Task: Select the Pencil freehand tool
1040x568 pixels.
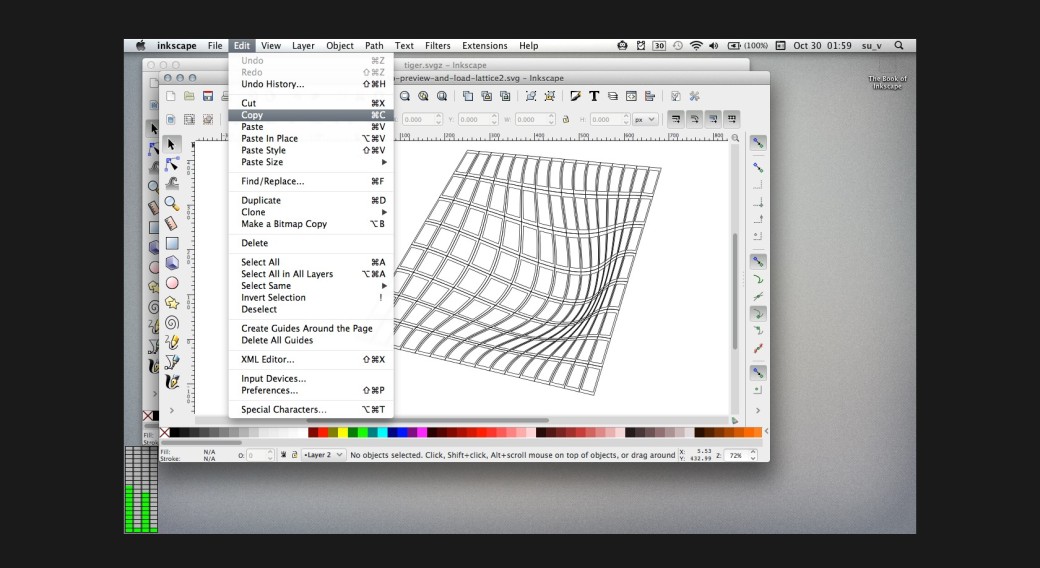Action: [172, 342]
